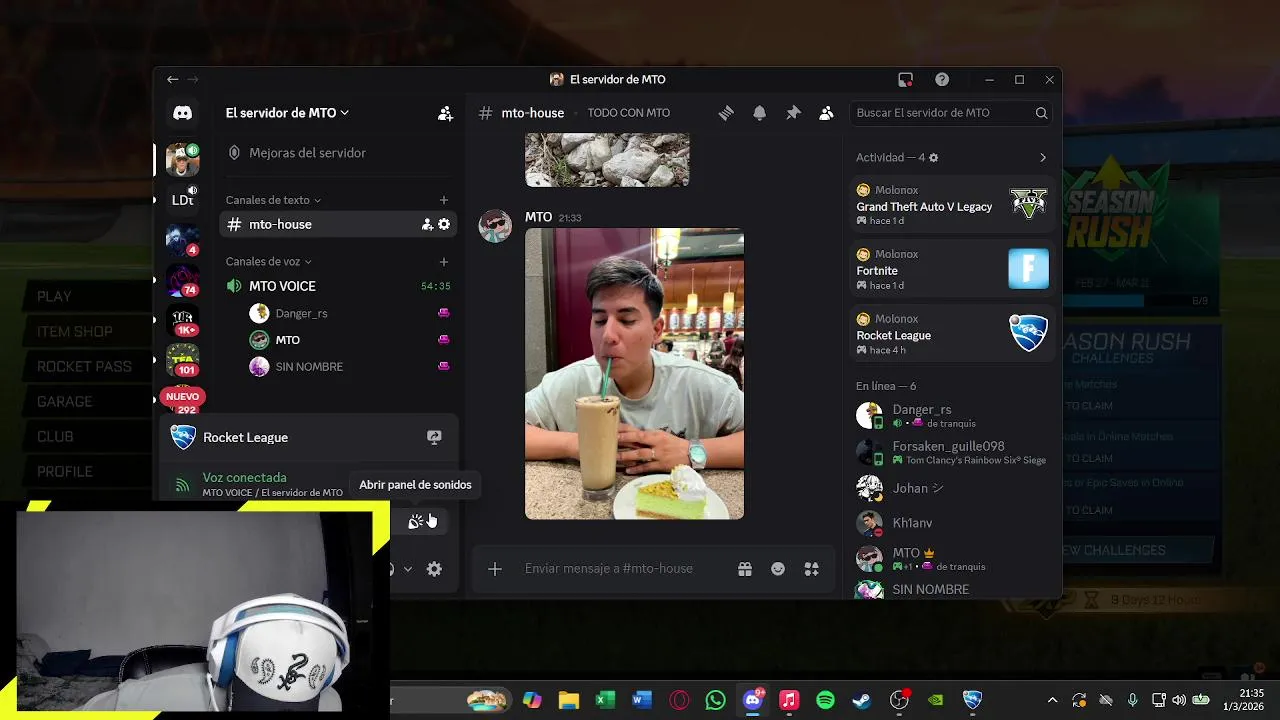Image resolution: width=1280 pixels, height=720 pixels.
Task: Open the server icon with 74 badge
Action: tap(182, 281)
